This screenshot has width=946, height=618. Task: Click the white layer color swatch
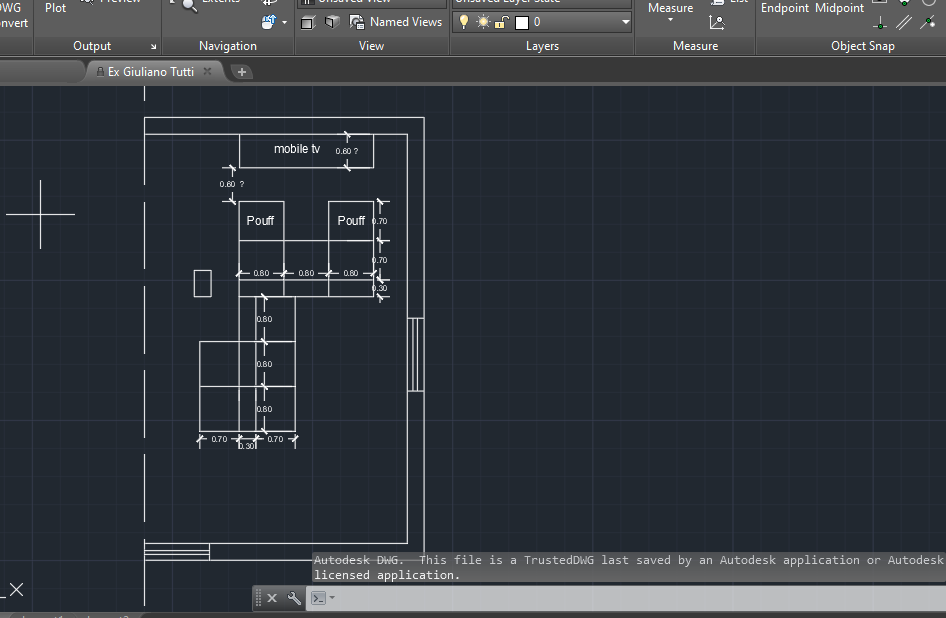(522, 23)
